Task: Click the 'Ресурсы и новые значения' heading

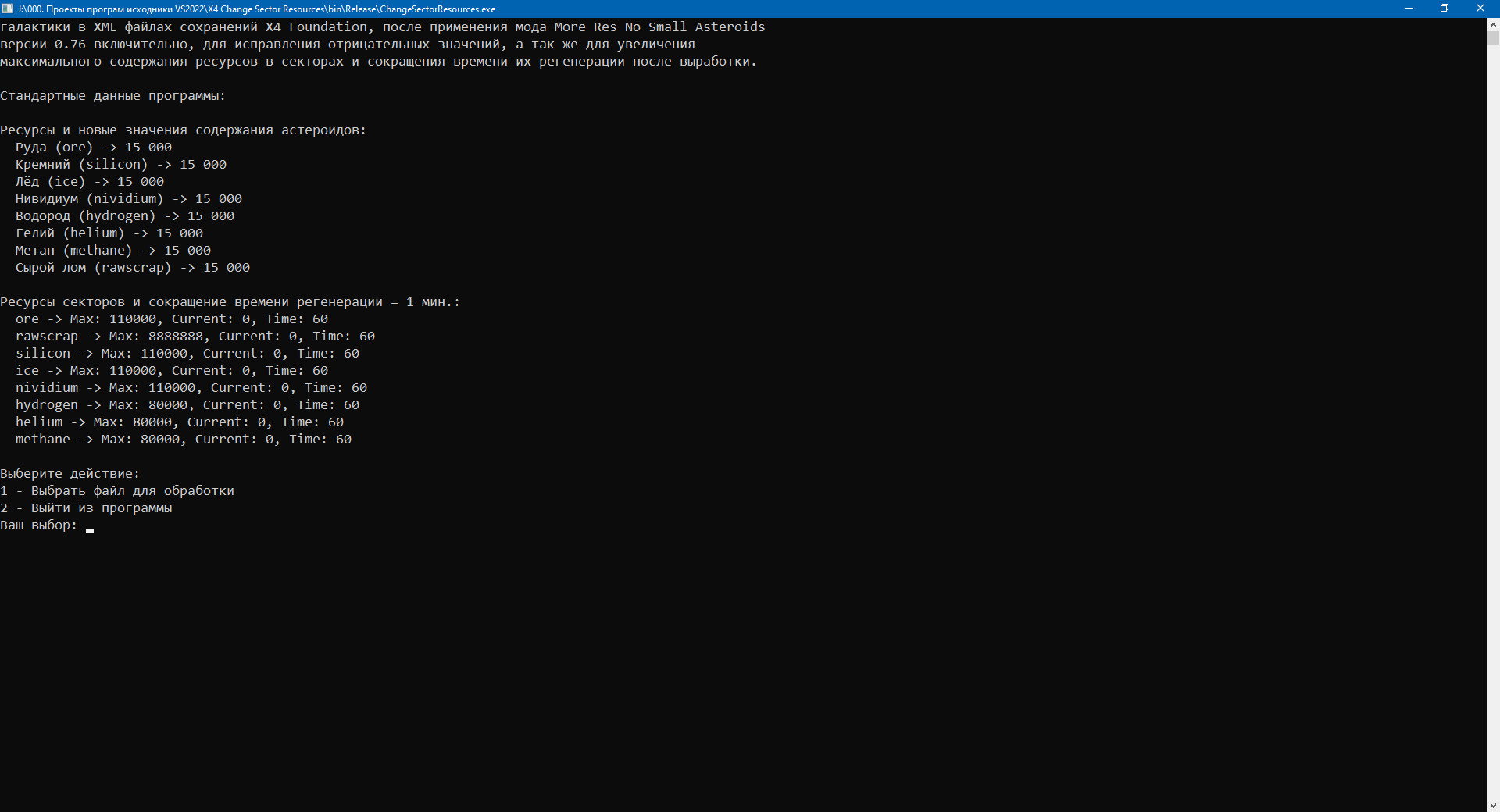Action: click(183, 130)
